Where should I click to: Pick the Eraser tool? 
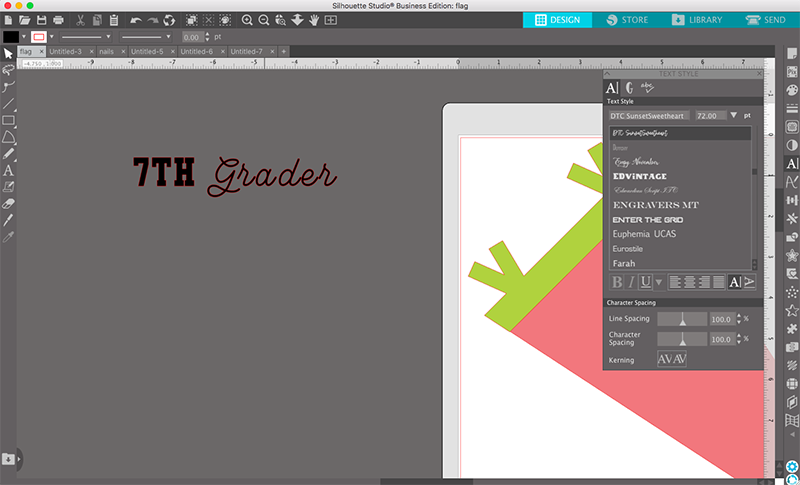(x=8, y=203)
